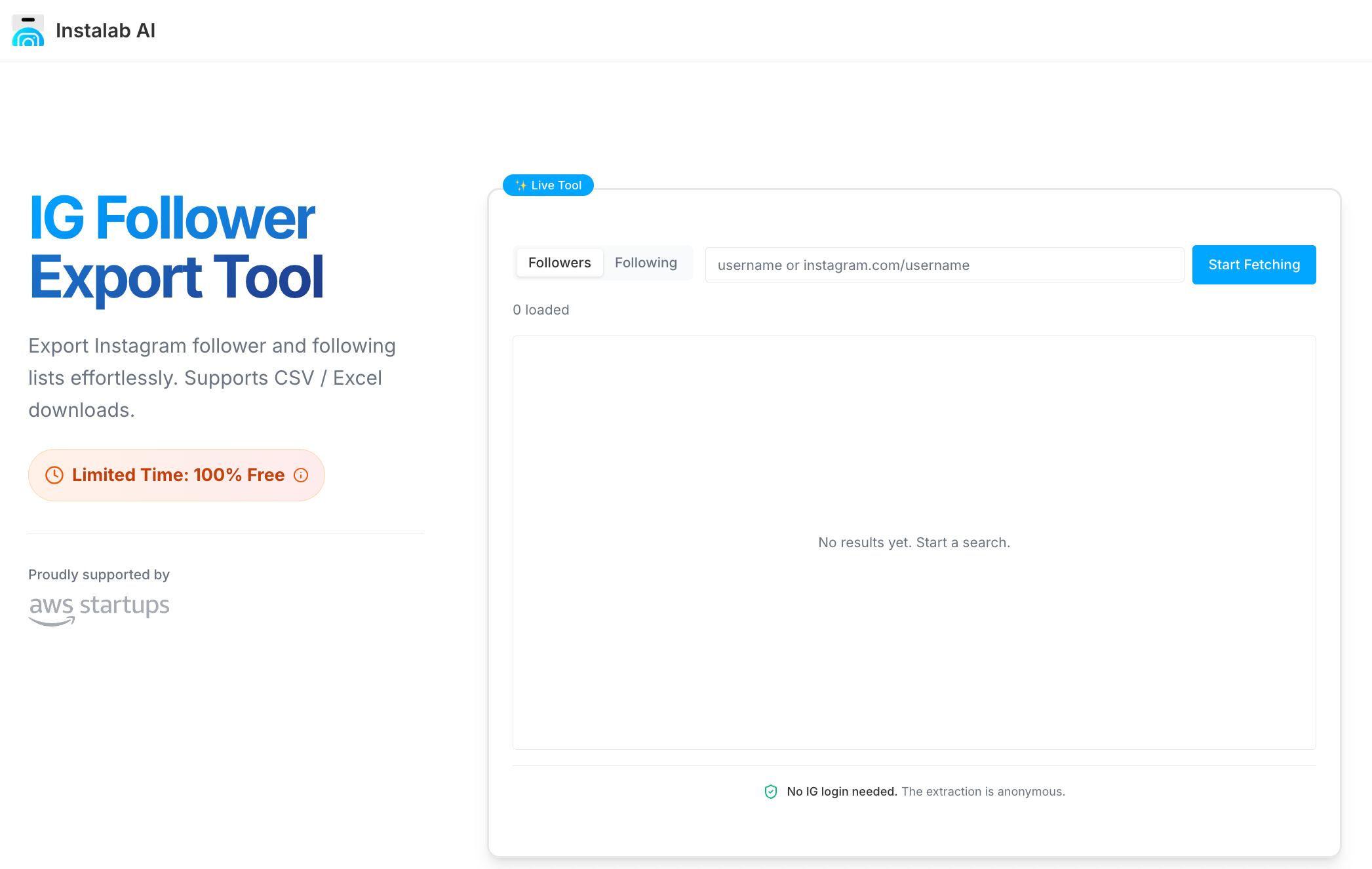The width and height of the screenshot is (1372, 869).
Task: Click the 0 loaded counter label
Action: (x=541, y=309)
